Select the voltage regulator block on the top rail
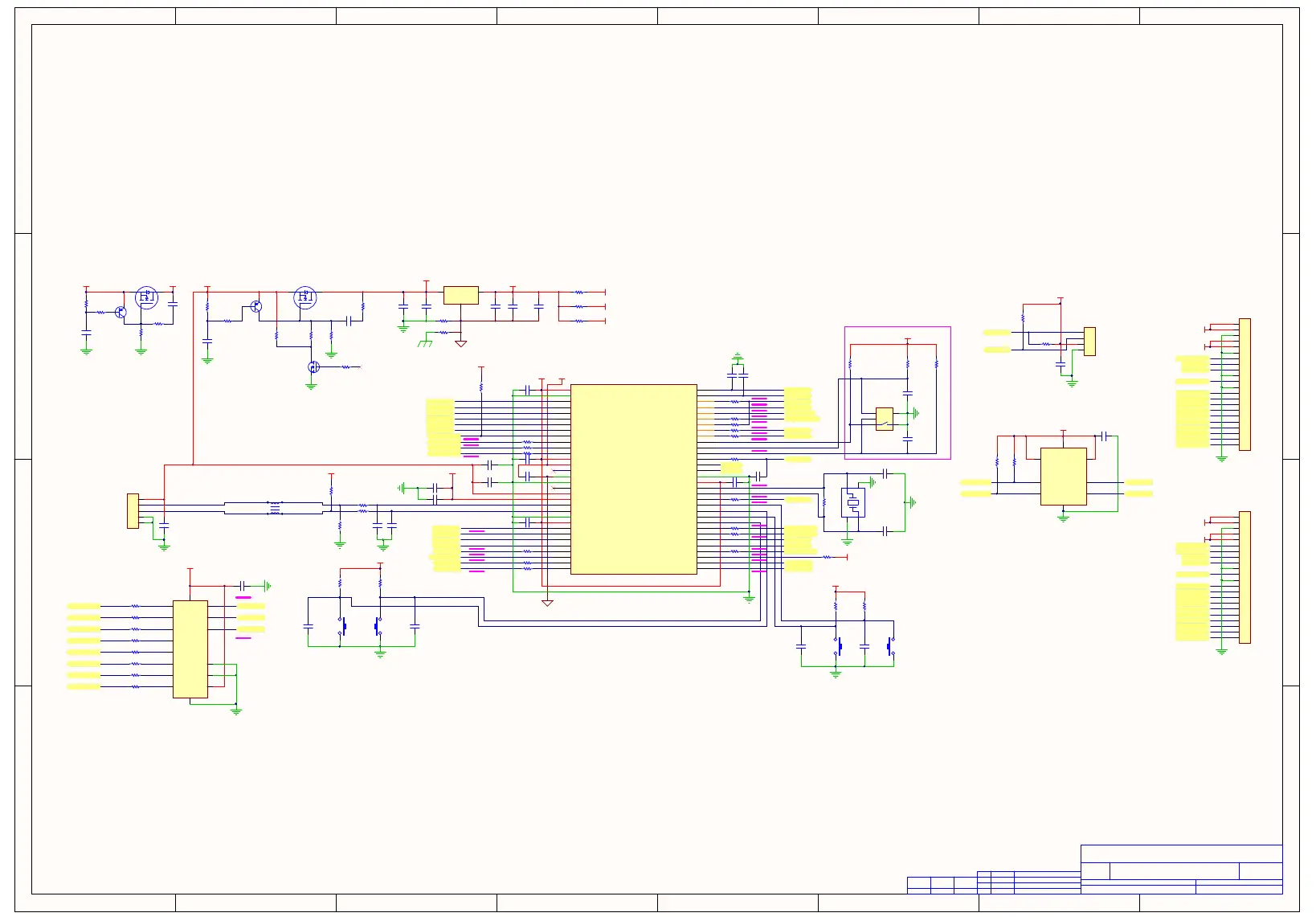The height and width of the screenshot is (921, 1316). coord(461,295)
